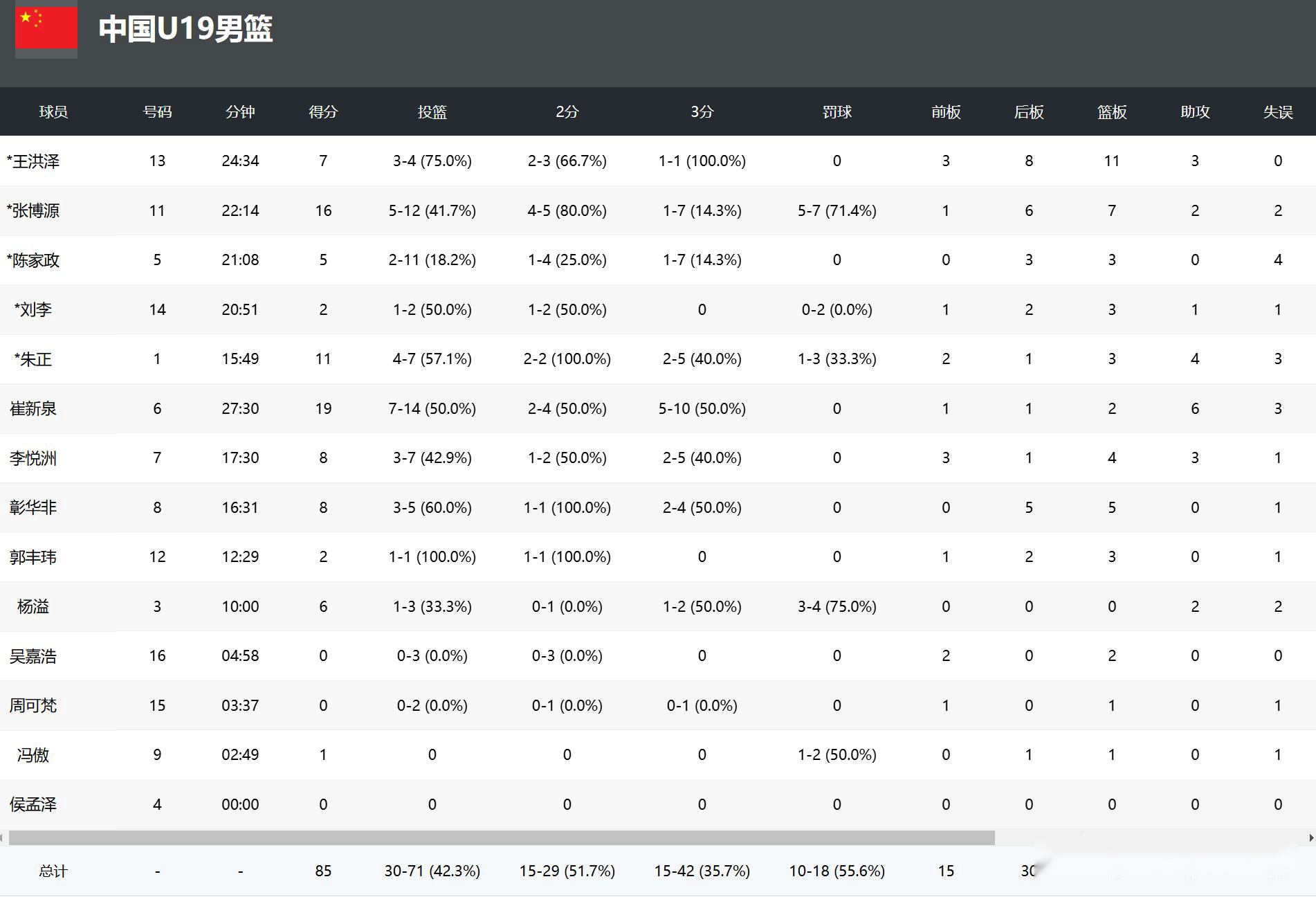Viewport: 1316px width, 897px height.
Task: Click the 罚球 column header
Action: pos(837,112)
